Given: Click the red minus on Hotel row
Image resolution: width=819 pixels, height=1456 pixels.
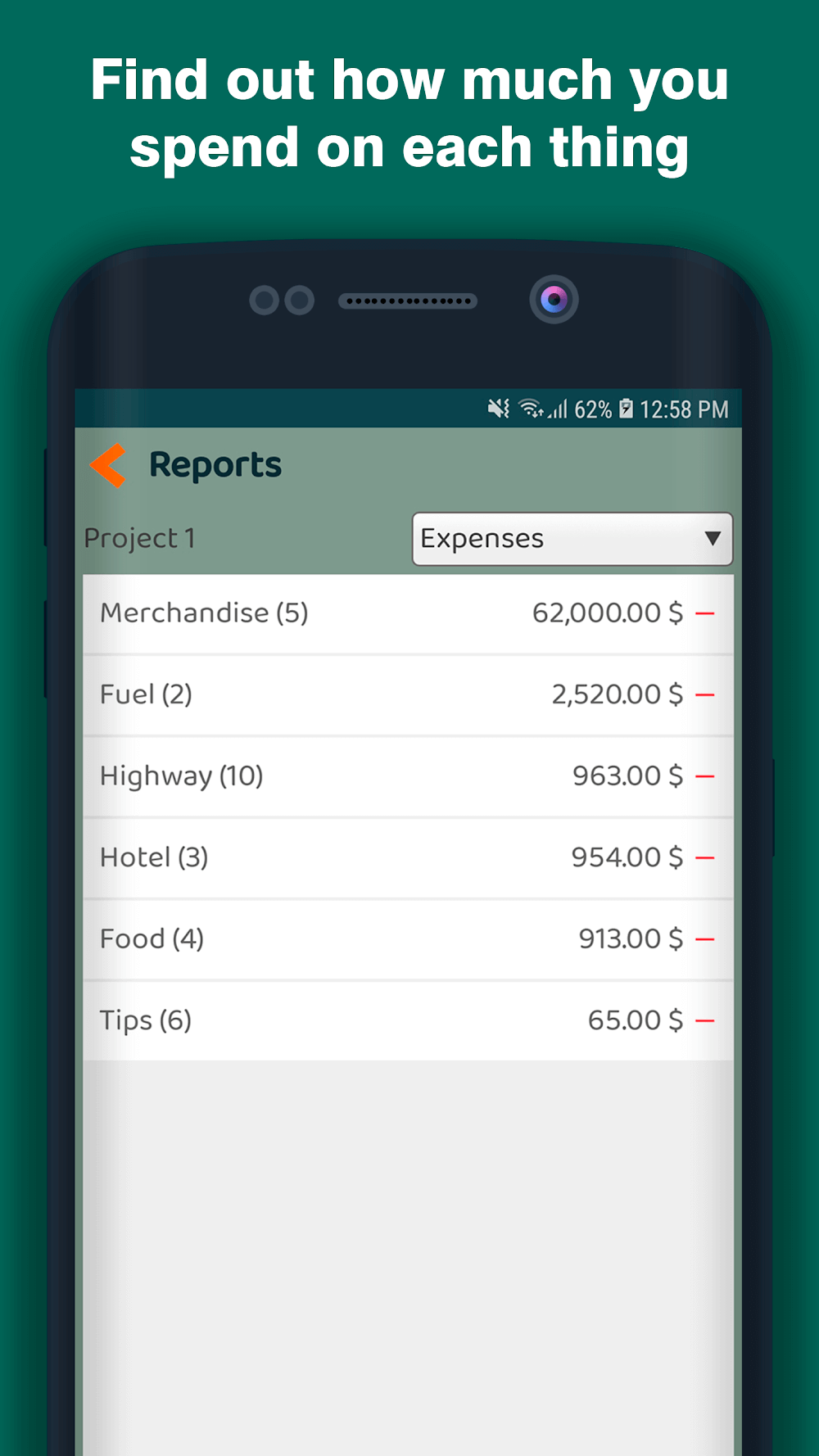Looking at the screenshot, I should tap(704, 858).
